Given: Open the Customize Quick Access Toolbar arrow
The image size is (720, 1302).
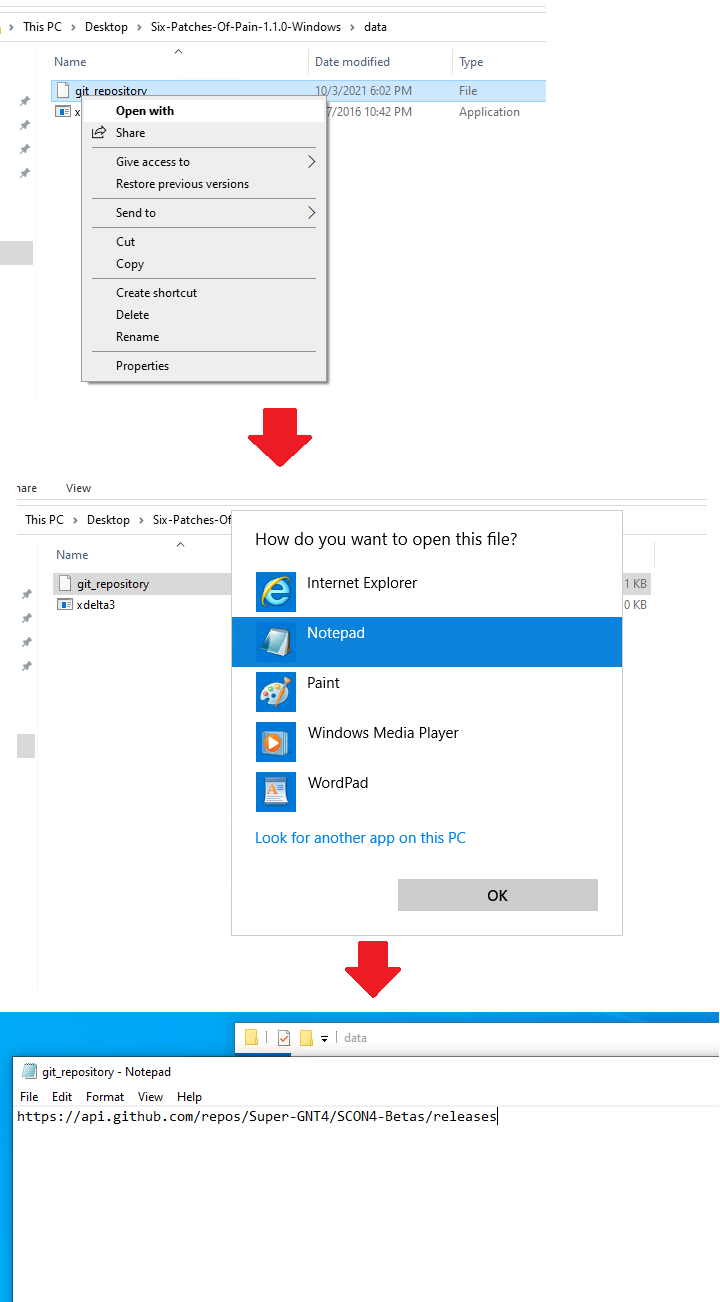Looking at the screenshot, I should coord(324,1039).
